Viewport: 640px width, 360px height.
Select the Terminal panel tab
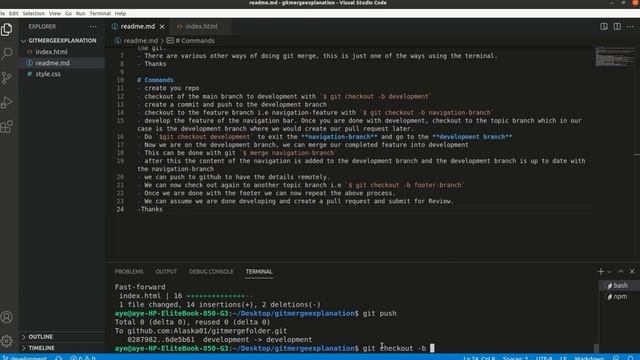pos(259,272)
